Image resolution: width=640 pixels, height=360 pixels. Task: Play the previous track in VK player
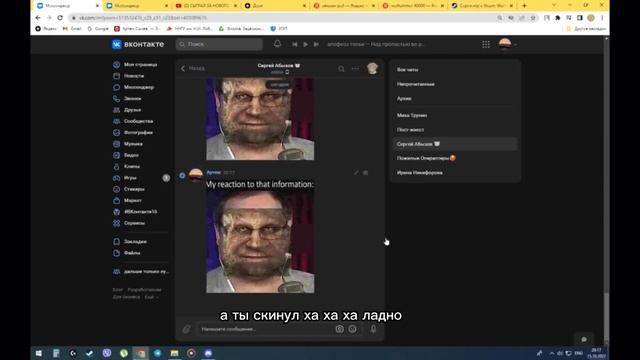tap(295, 44)
